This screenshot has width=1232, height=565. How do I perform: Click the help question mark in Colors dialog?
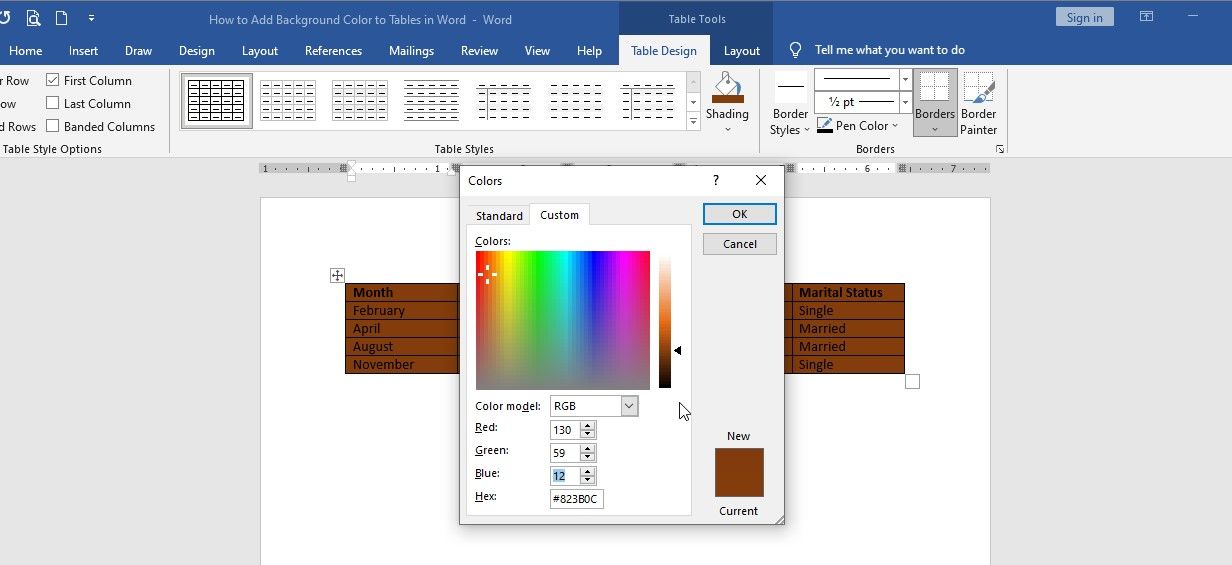(715, 181)
